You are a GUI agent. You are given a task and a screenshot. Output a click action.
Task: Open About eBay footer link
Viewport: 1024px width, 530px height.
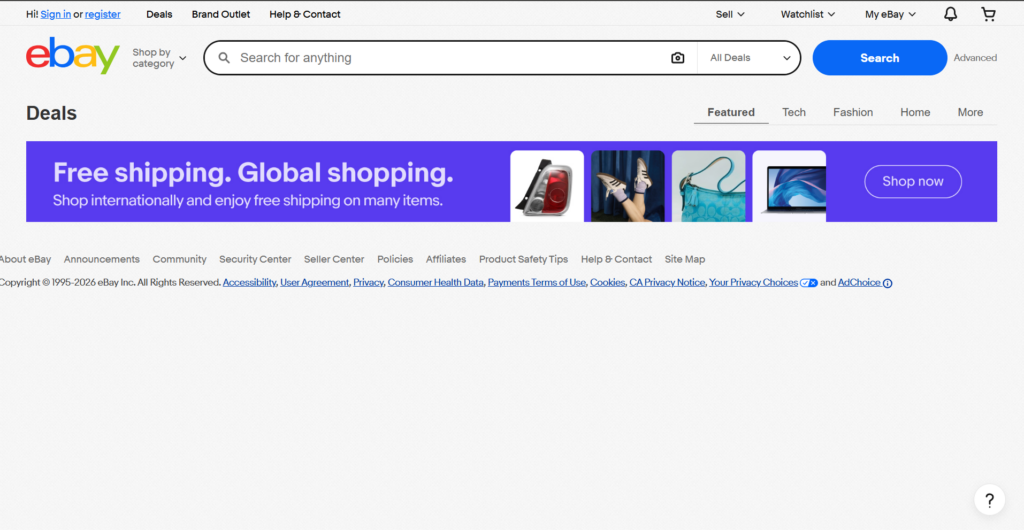pyautogui.click(x=25, y=259)
